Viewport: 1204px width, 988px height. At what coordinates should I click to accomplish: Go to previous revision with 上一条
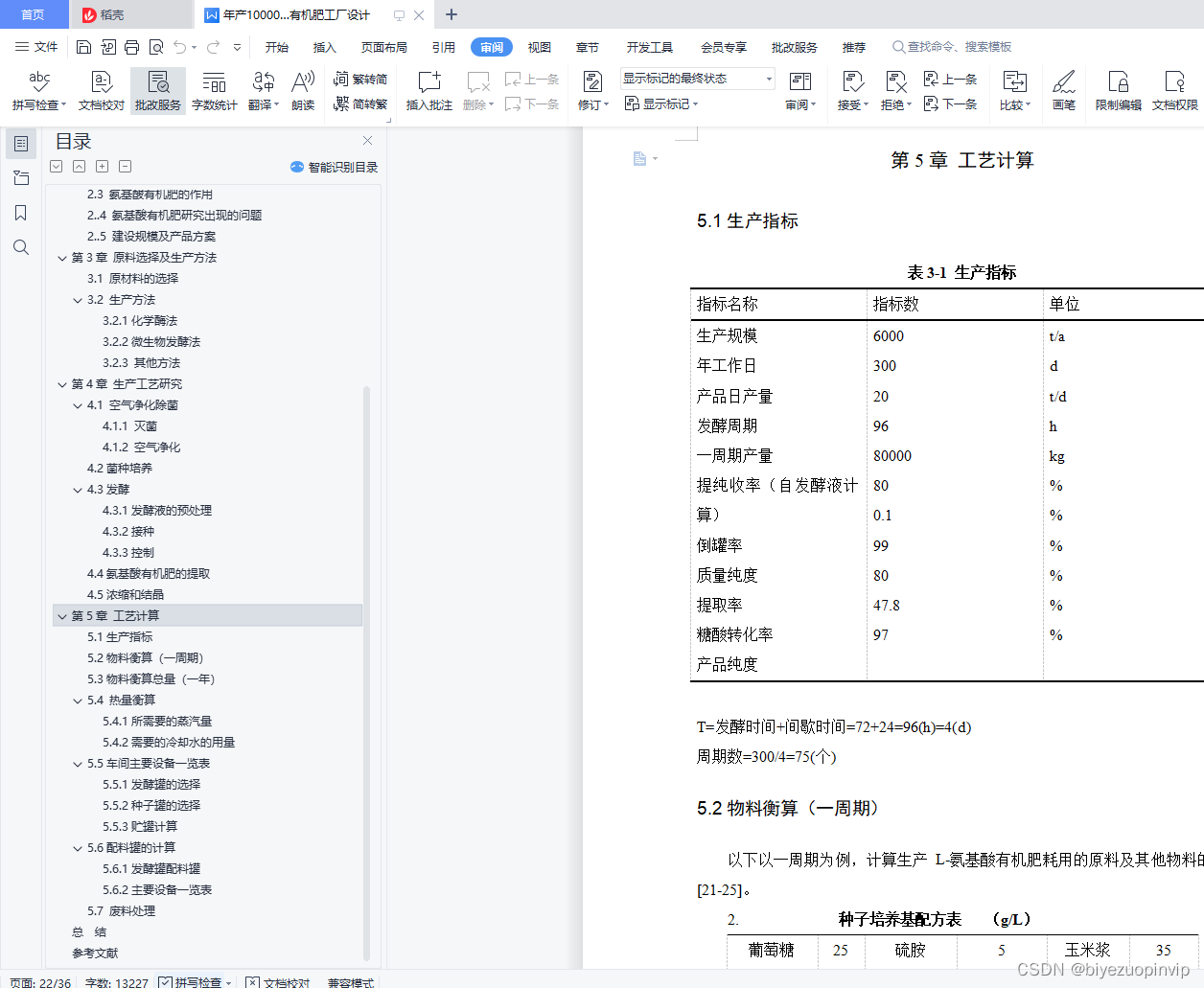pos(950,80)
